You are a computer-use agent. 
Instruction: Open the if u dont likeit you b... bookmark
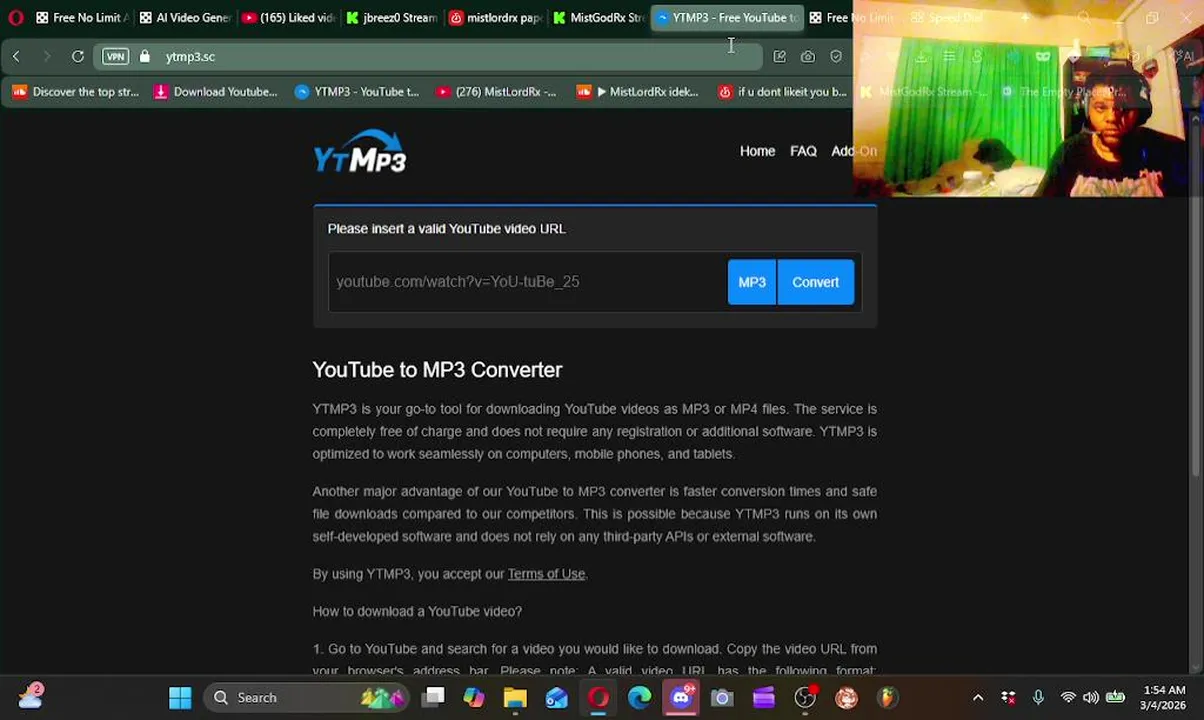click(x=782, y=92)
